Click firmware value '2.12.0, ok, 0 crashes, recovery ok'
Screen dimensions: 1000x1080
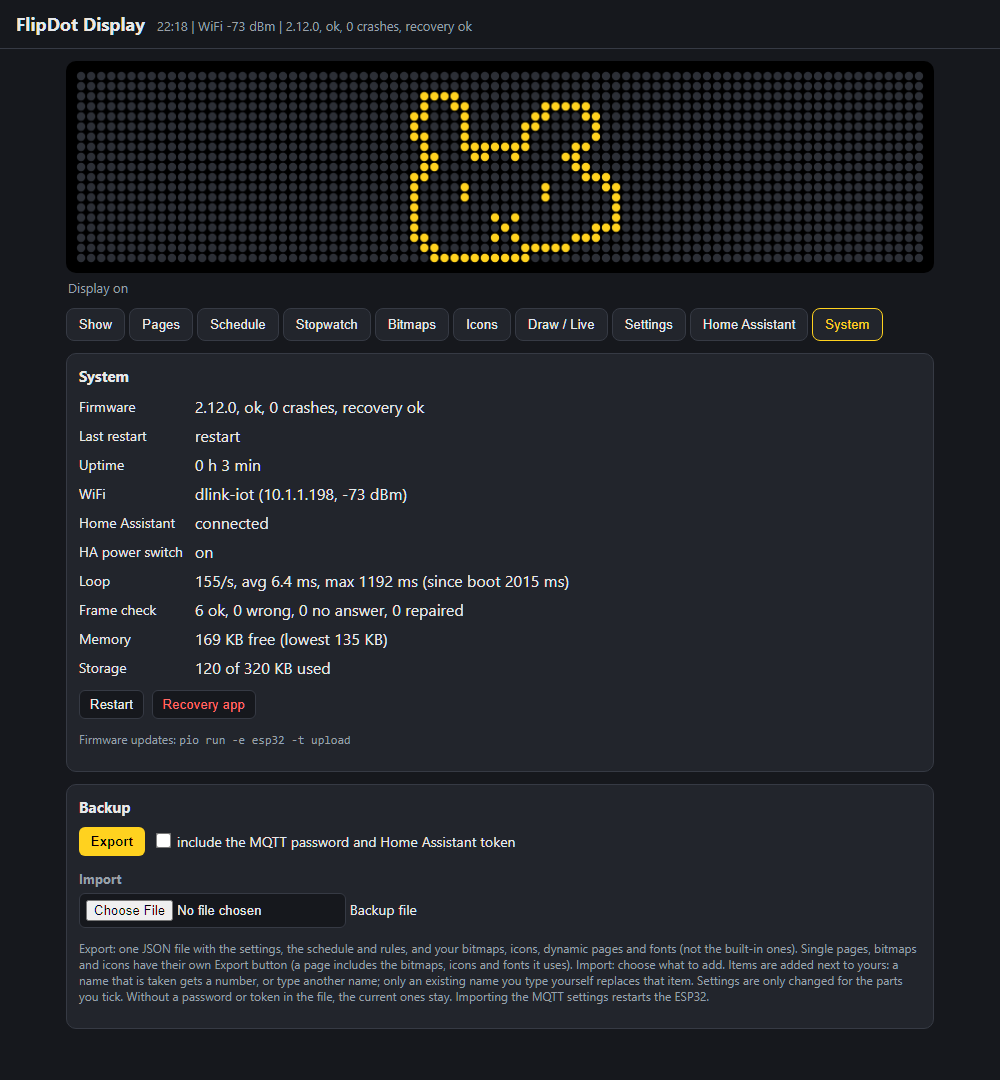pyautogui.click(x=309, y=408)
